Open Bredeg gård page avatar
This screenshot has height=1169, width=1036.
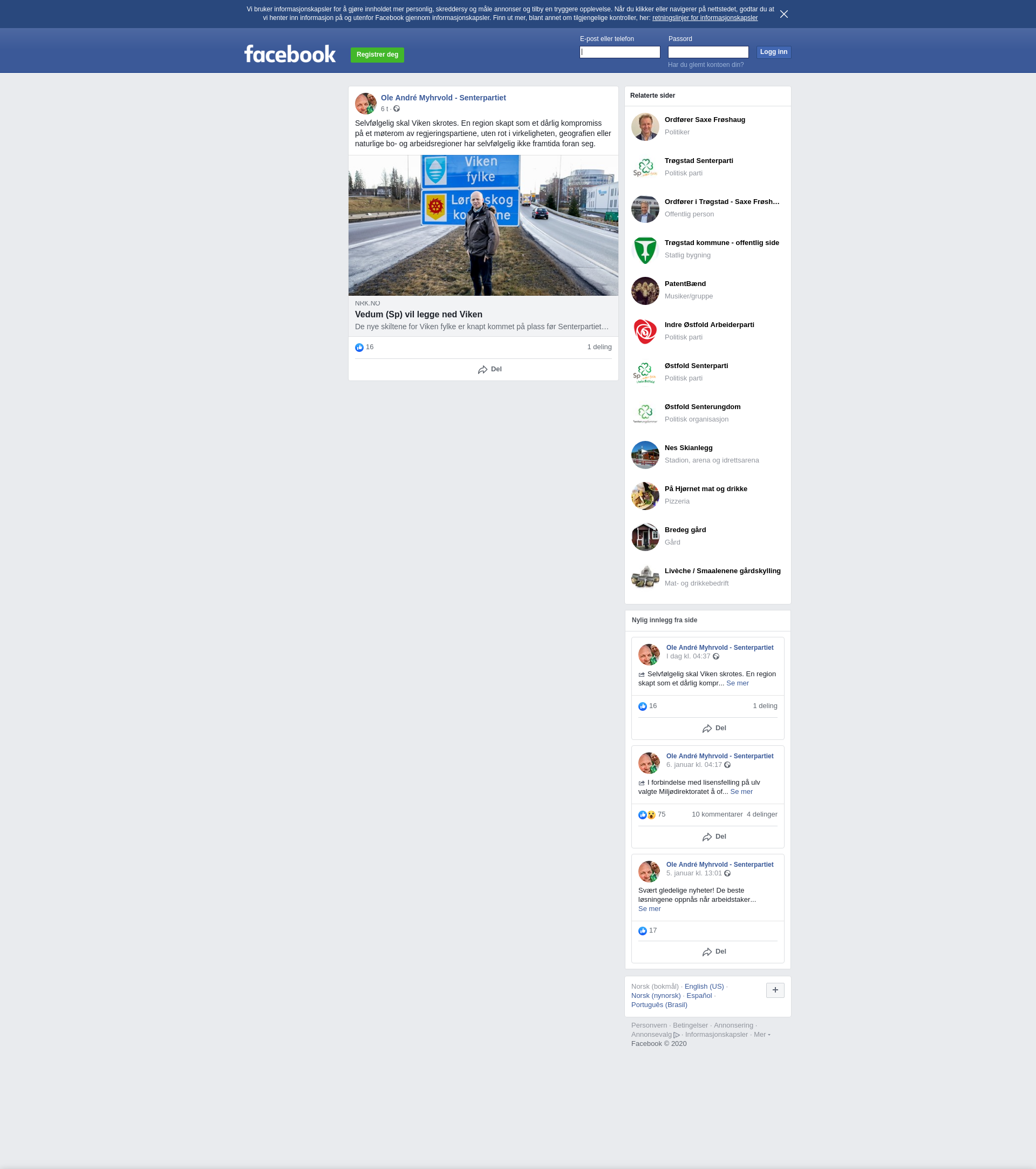pyautogui.click(x=645, y=537)
